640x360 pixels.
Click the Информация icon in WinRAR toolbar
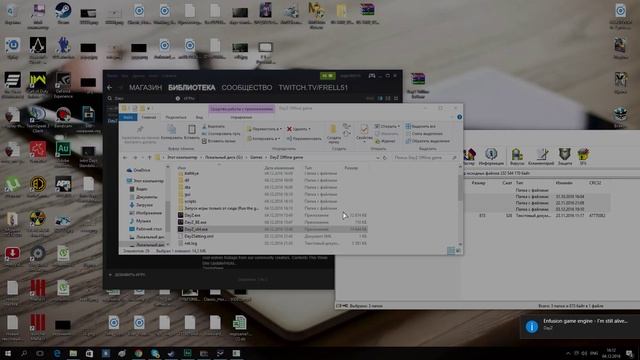click(491, 156)
